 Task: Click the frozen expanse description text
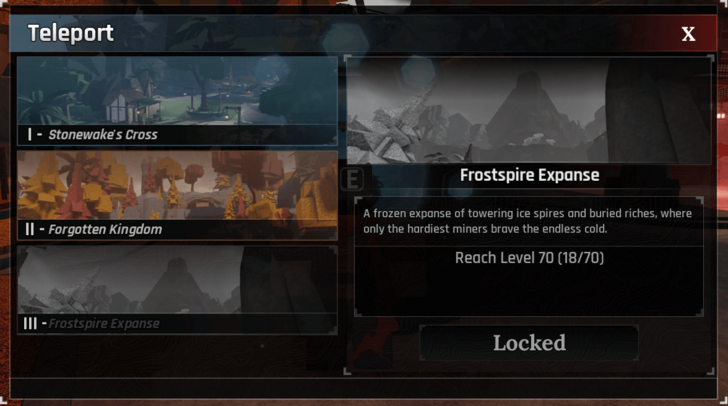click(527, 221)
